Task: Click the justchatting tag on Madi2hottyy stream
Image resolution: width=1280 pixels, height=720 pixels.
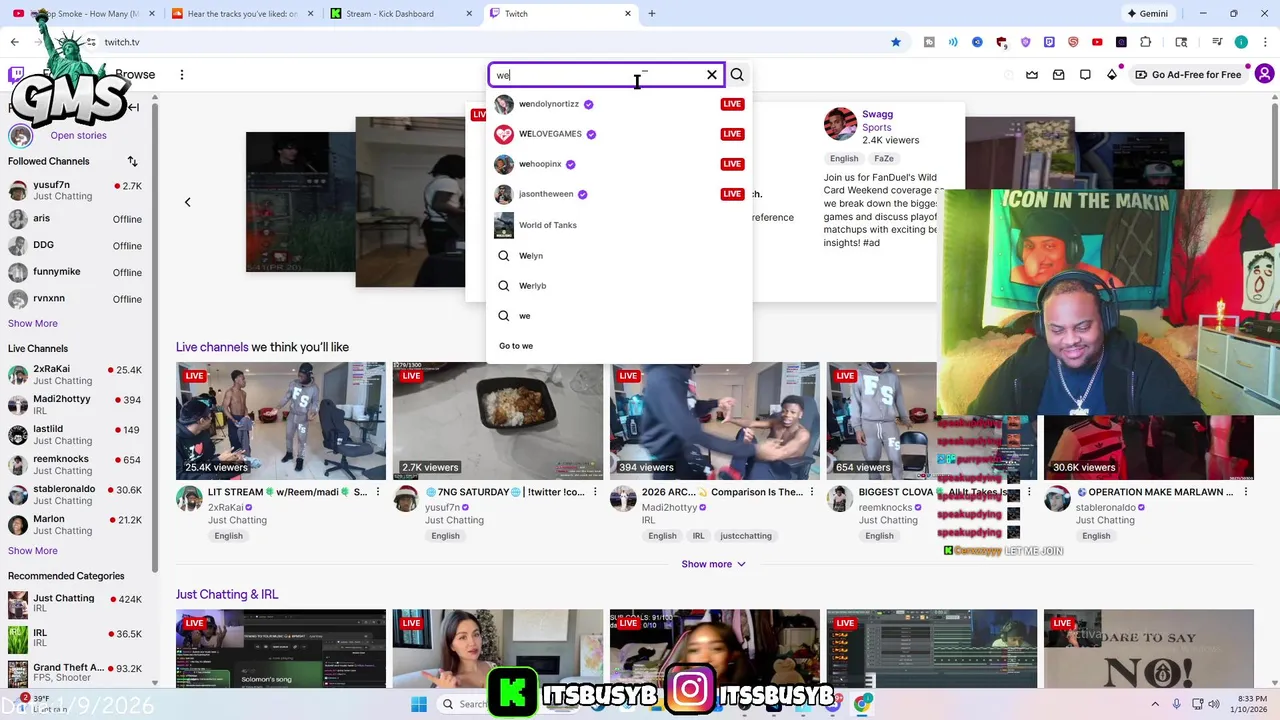Action: 746,536
